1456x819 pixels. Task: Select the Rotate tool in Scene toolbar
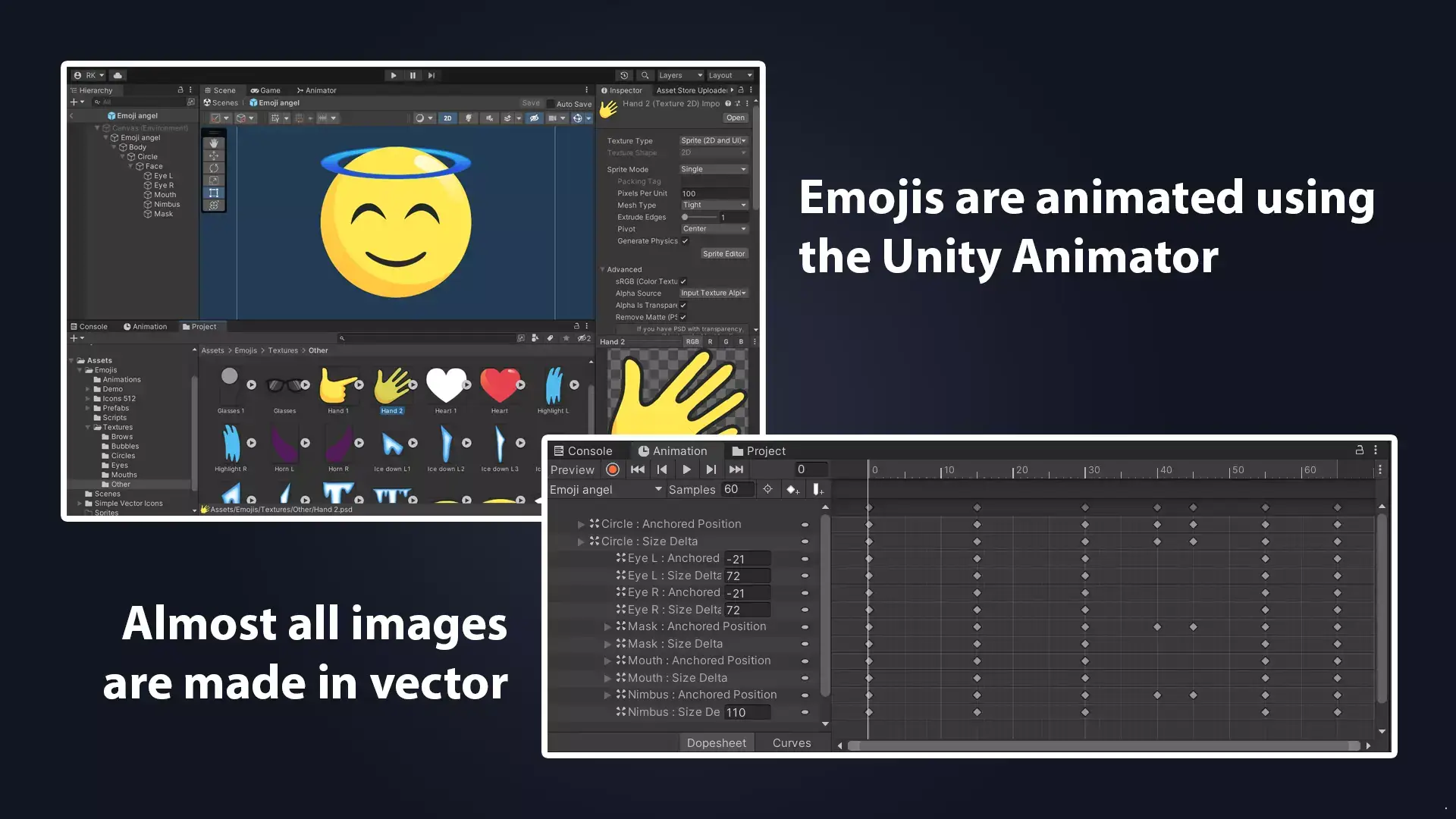(x=214, y=168)
